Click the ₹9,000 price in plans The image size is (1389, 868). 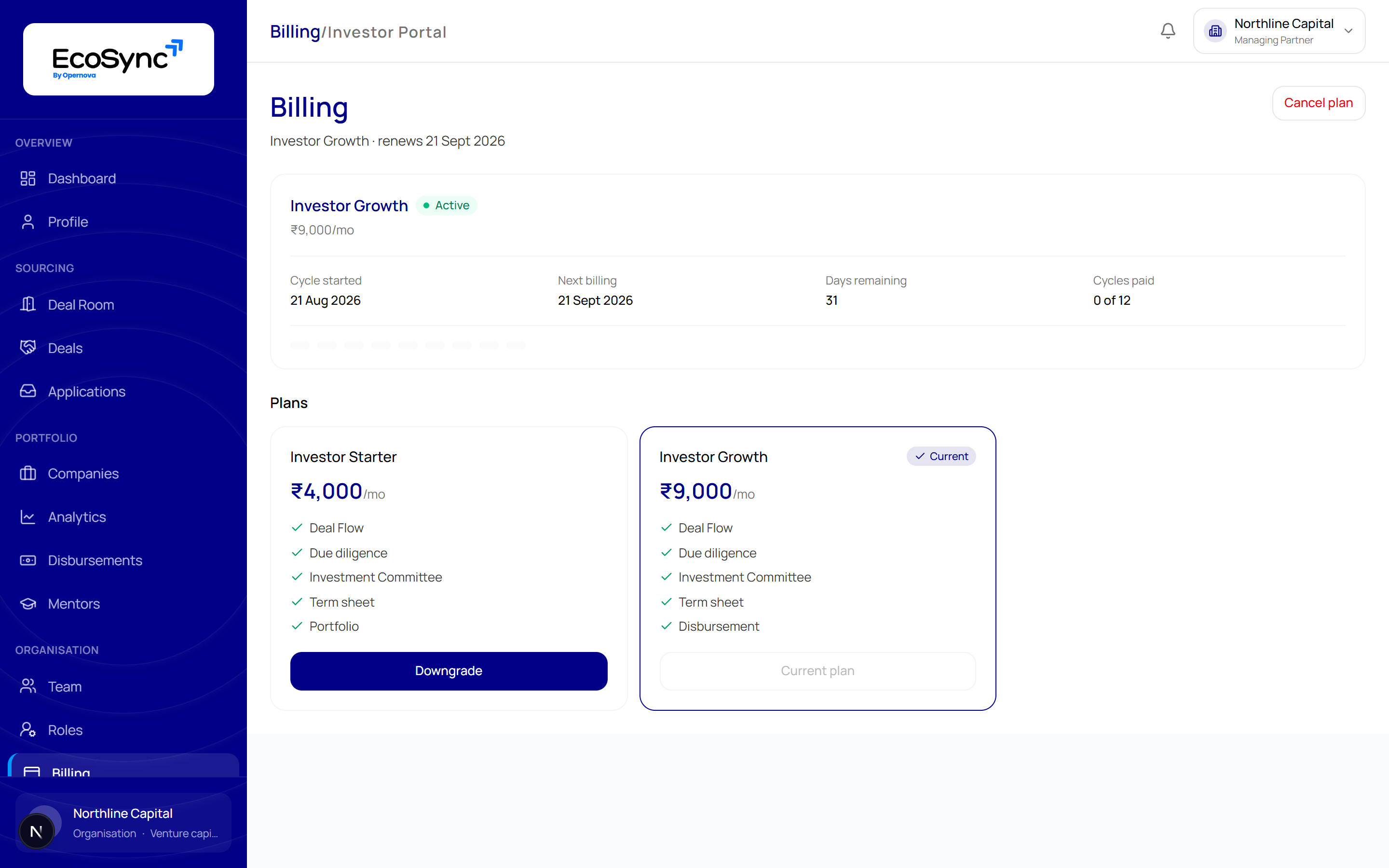[x=695, y=491]
